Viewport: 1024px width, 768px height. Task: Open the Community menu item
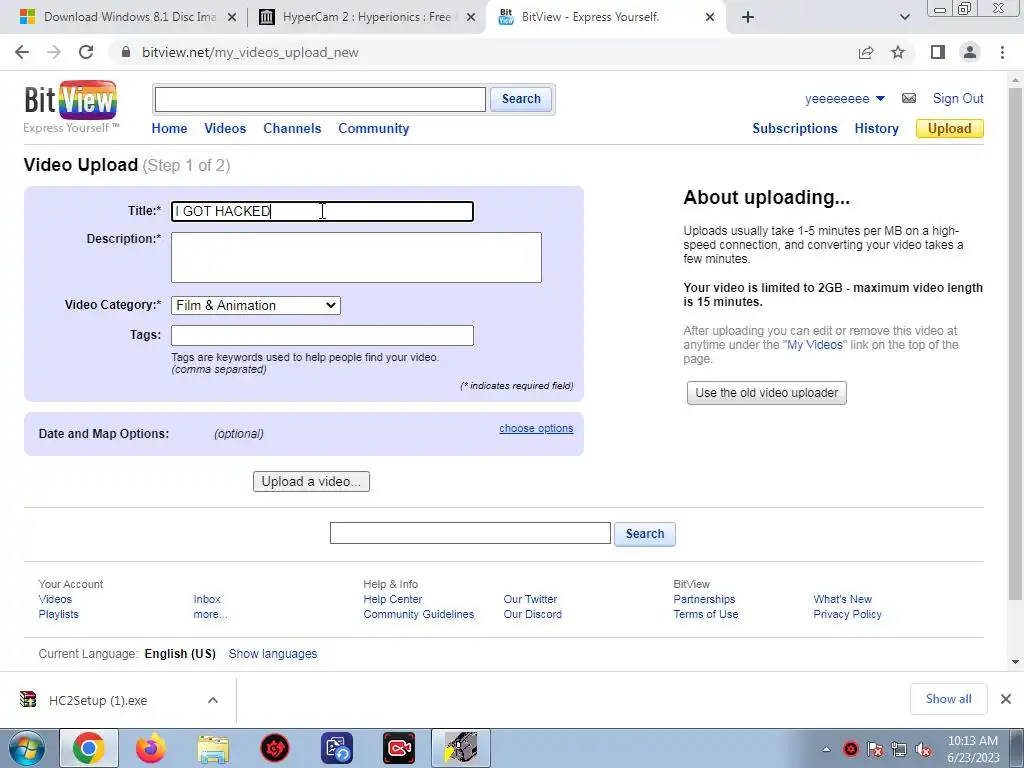click(374, 129)
